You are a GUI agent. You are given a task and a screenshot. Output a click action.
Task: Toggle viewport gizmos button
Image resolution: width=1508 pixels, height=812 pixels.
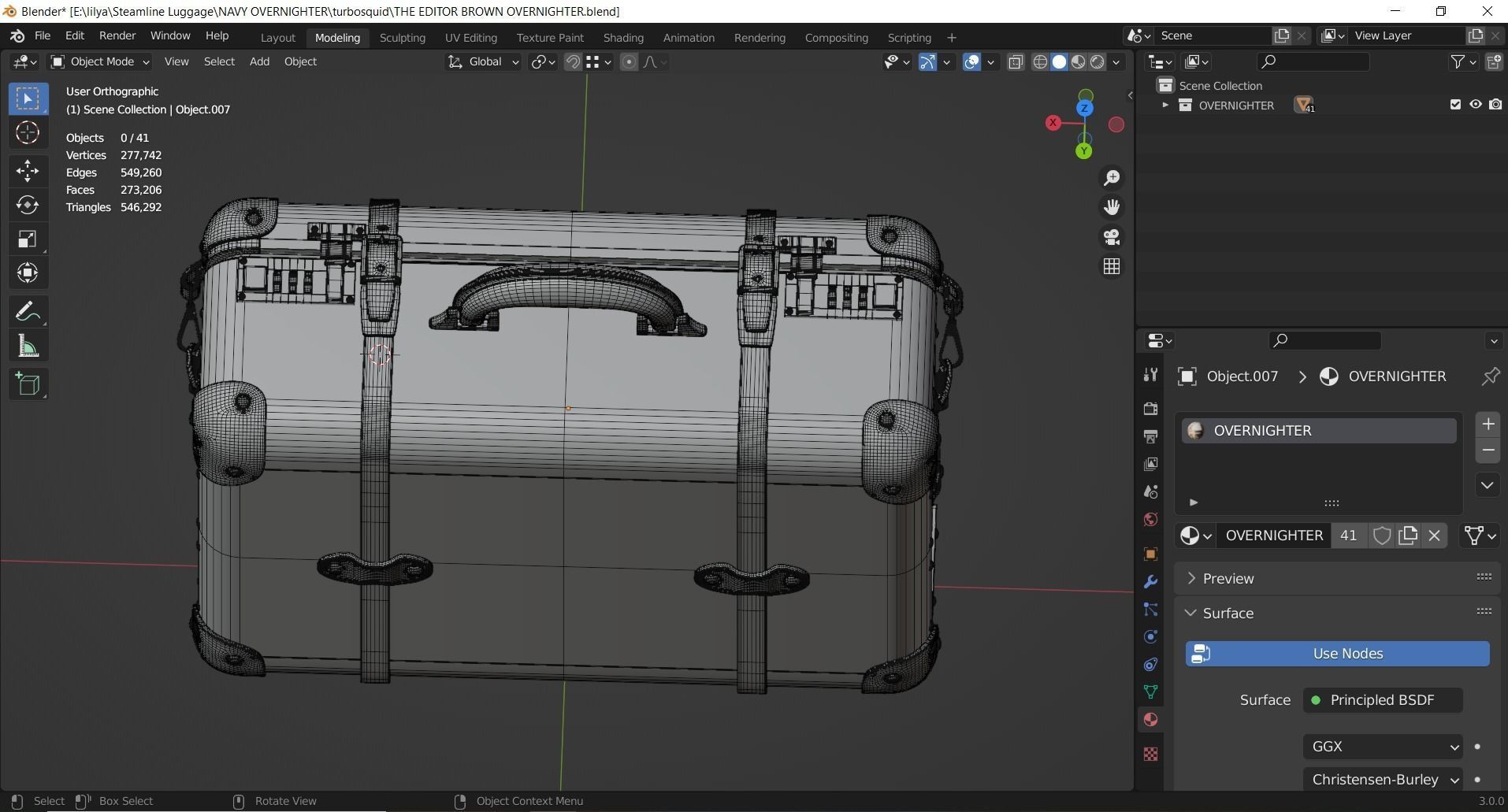[927, 61]
